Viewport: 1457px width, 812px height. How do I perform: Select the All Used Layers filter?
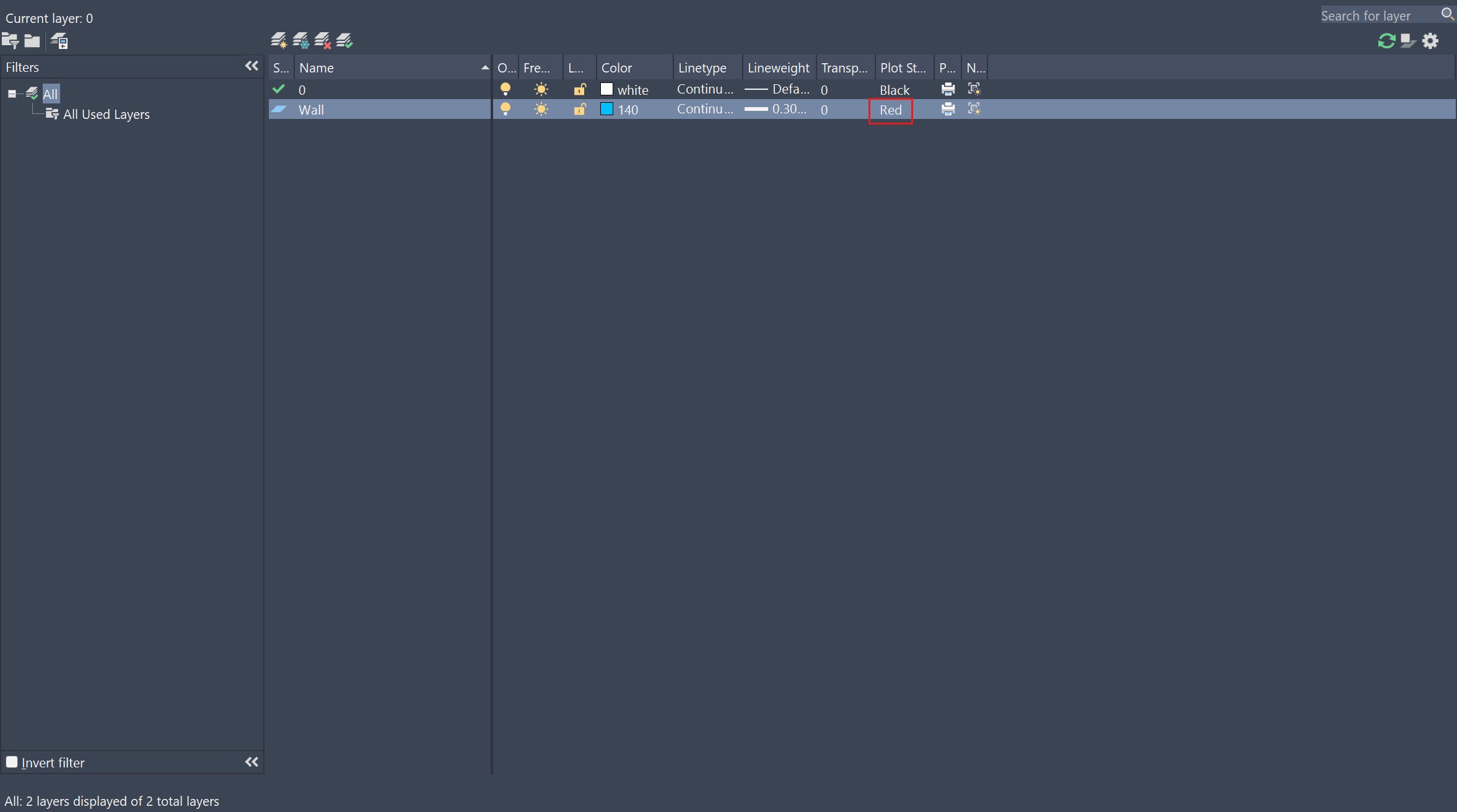click(106, 115)
